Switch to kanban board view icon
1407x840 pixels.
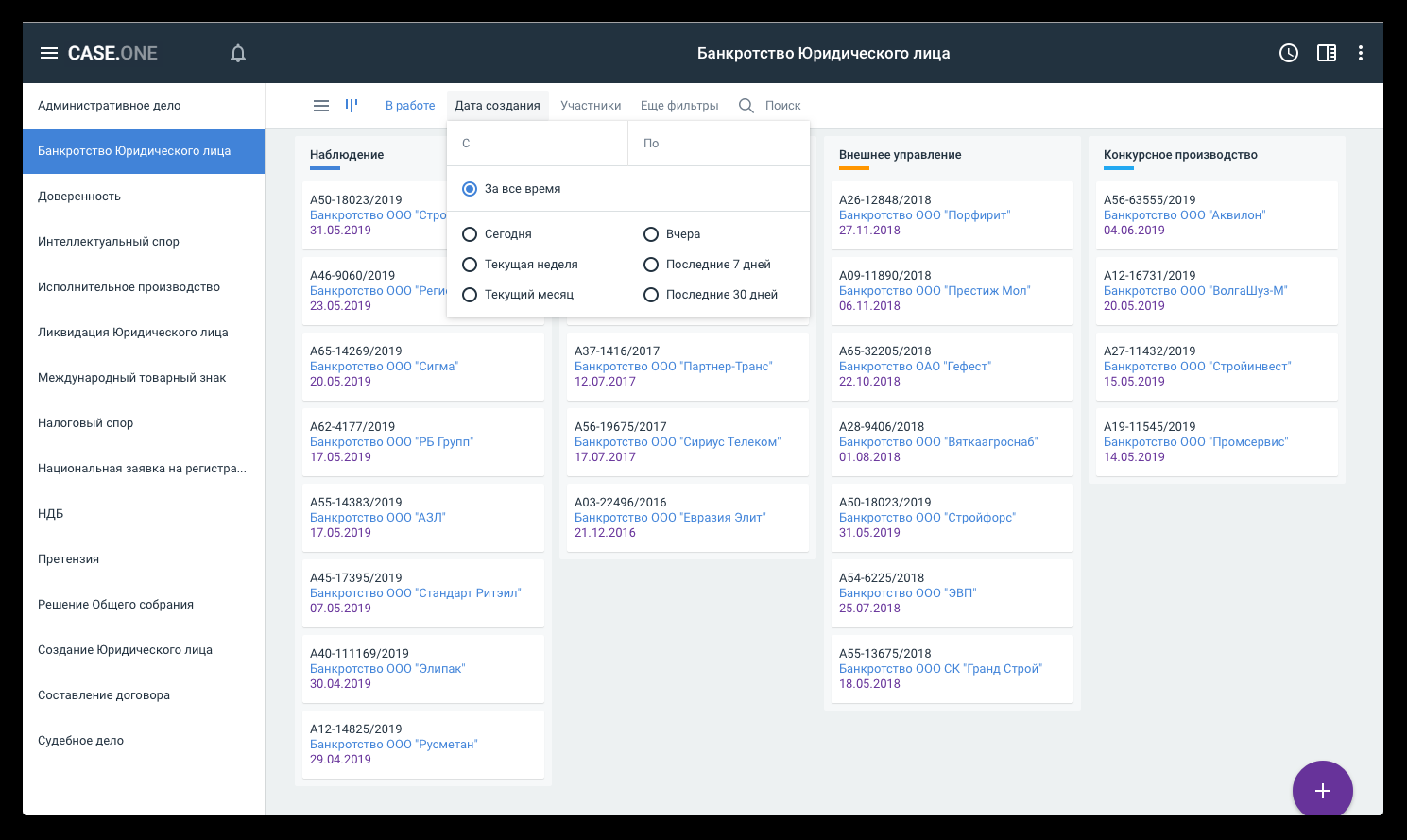coord(352,105)
